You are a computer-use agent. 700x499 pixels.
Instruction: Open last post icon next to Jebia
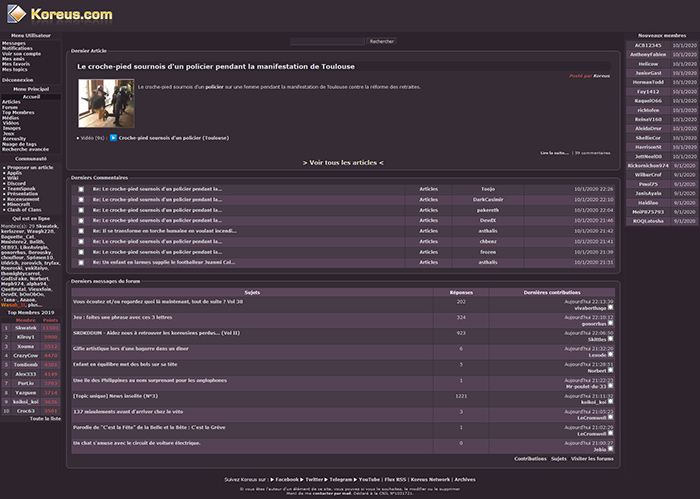coord(611,448)
